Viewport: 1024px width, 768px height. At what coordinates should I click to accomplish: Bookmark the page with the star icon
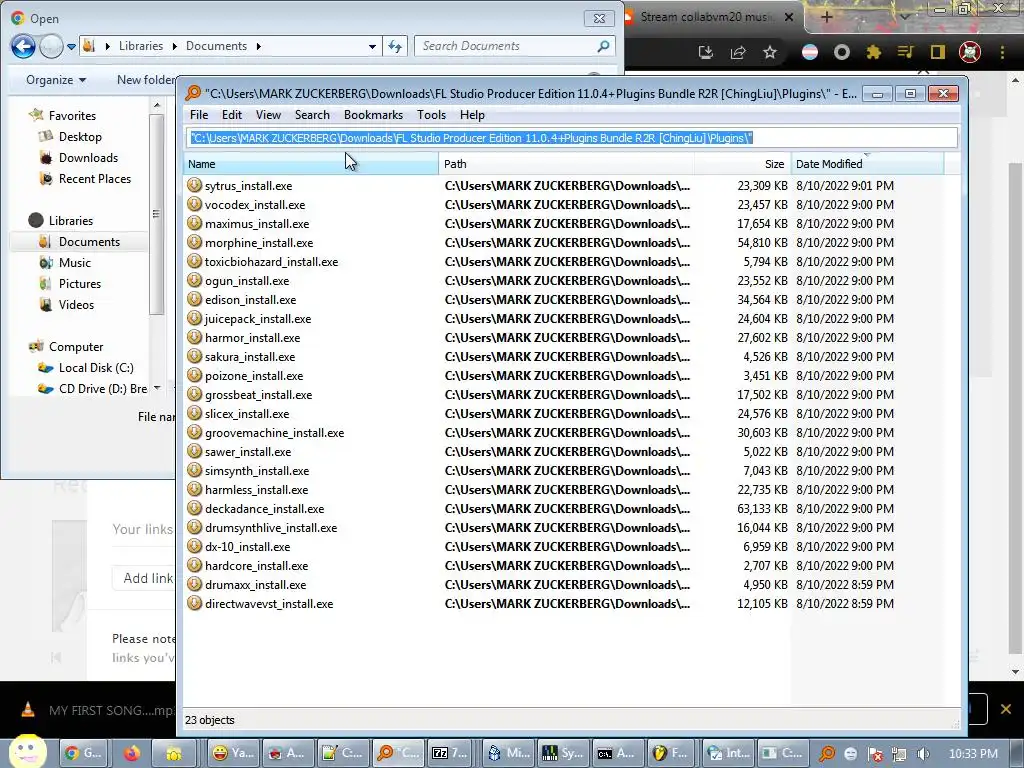click(770, 52)
